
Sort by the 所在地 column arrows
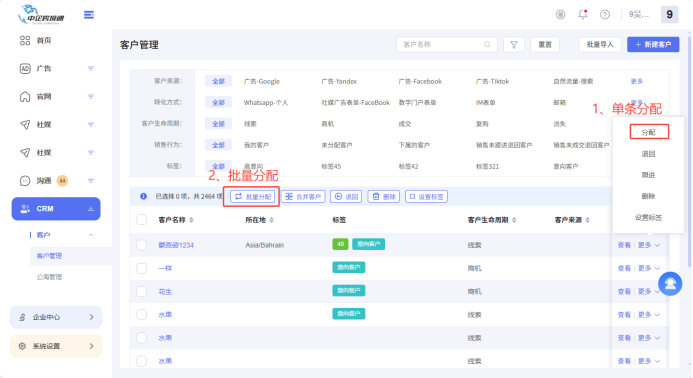coord(271,220)
